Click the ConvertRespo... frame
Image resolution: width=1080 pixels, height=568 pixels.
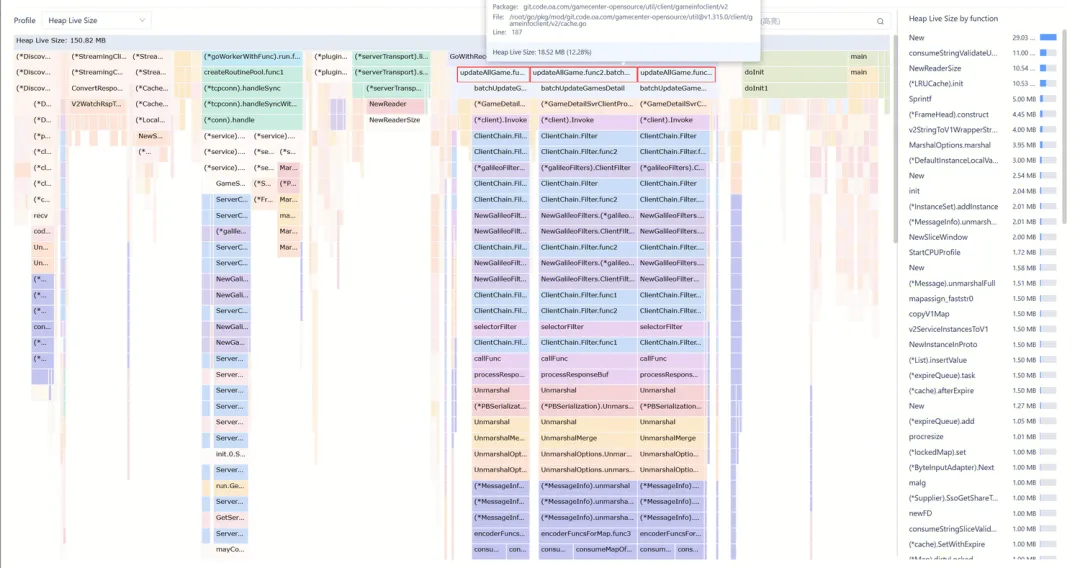(x=97, y=88)
